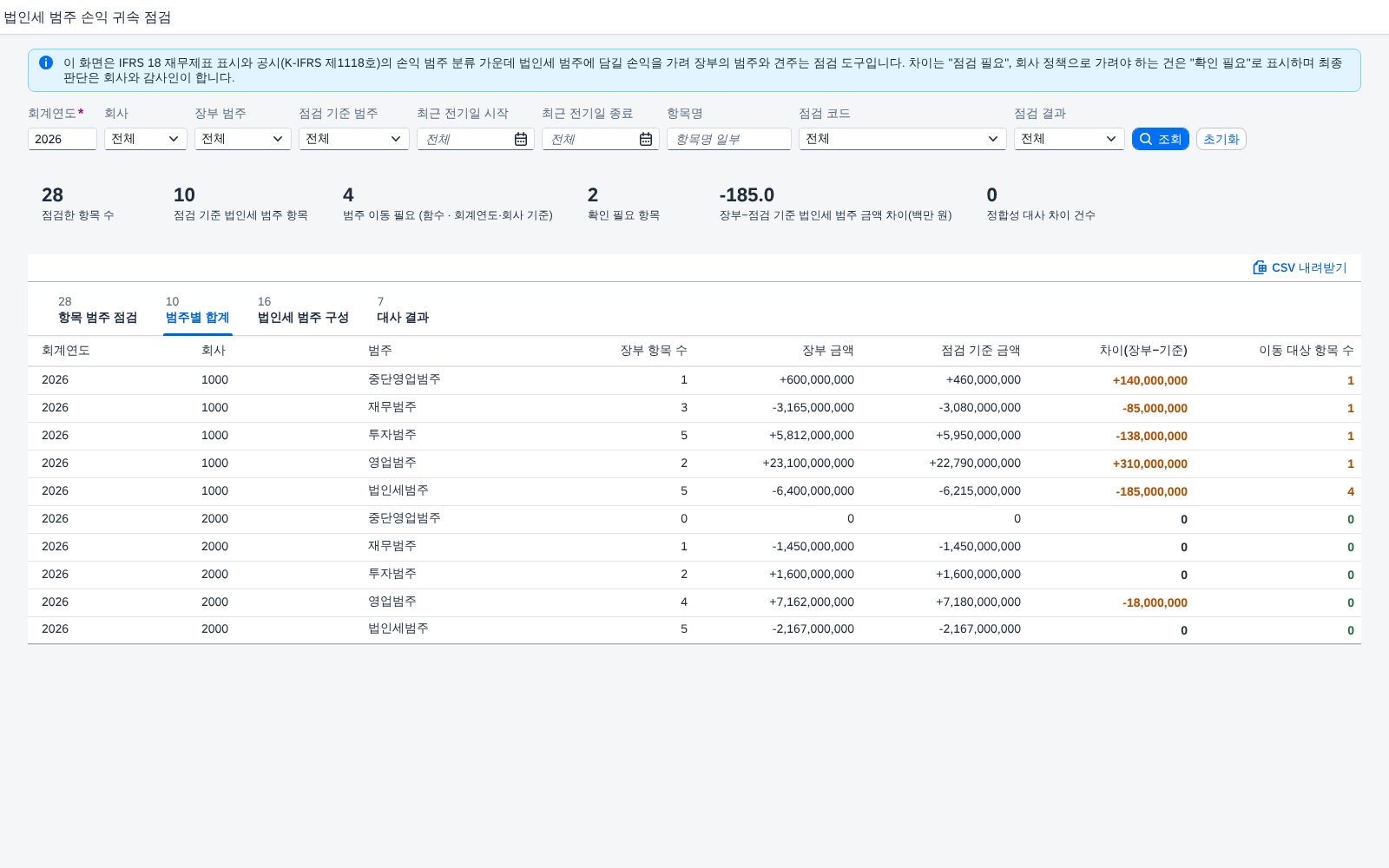Click the 회계연도 input field
This screenshot has width=1389, height=868.
(x=63, y=139)
